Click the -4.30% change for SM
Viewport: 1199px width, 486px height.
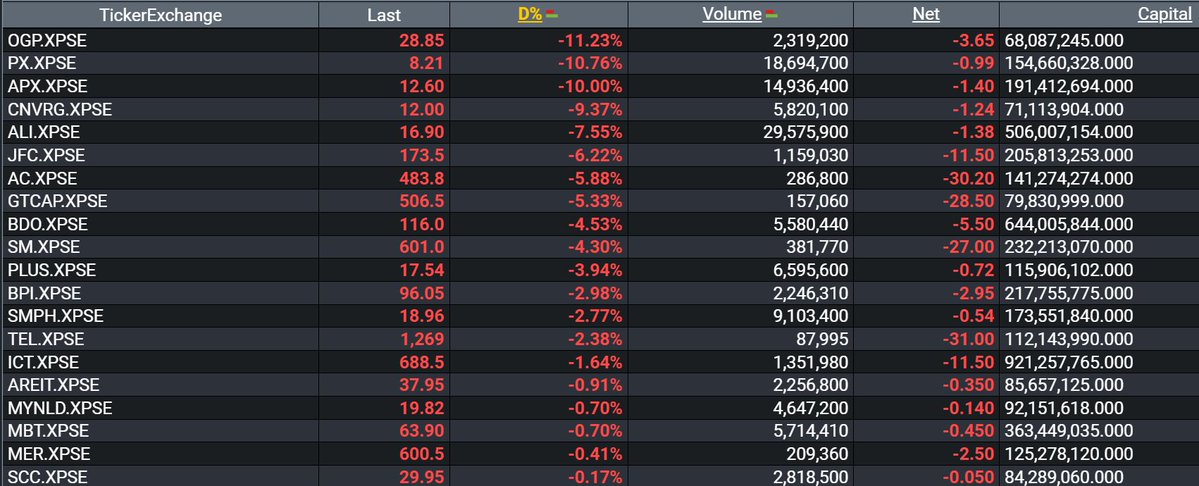[x=594, y=247]
